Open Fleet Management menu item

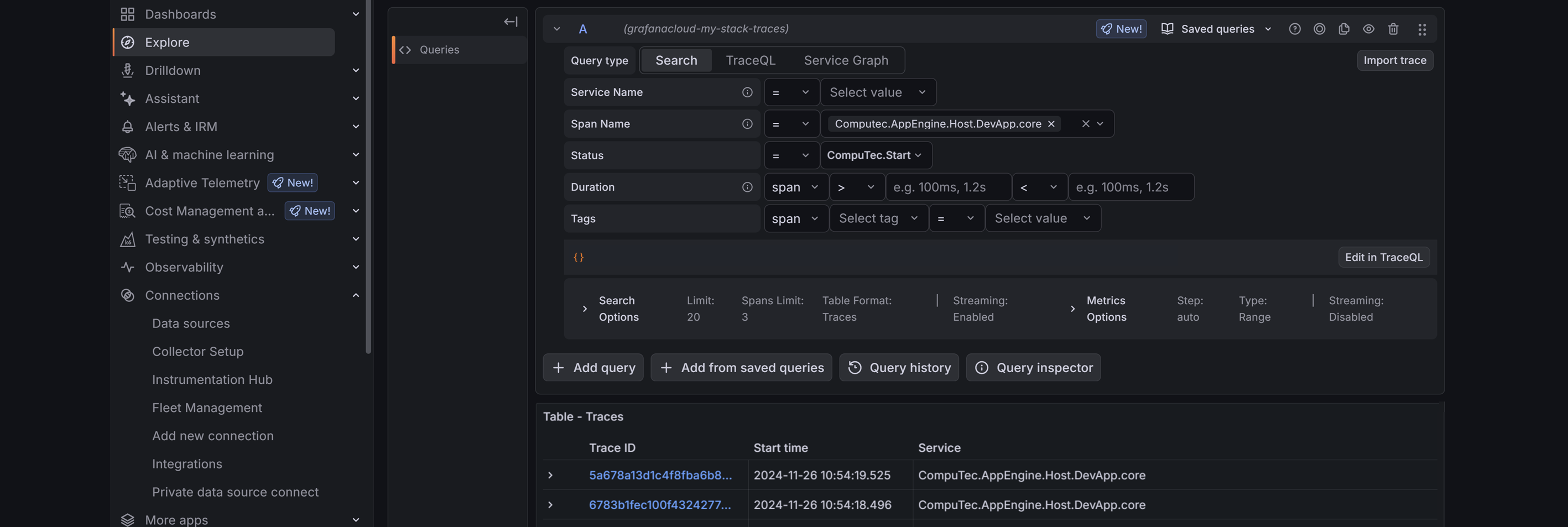tap(207, 407)
